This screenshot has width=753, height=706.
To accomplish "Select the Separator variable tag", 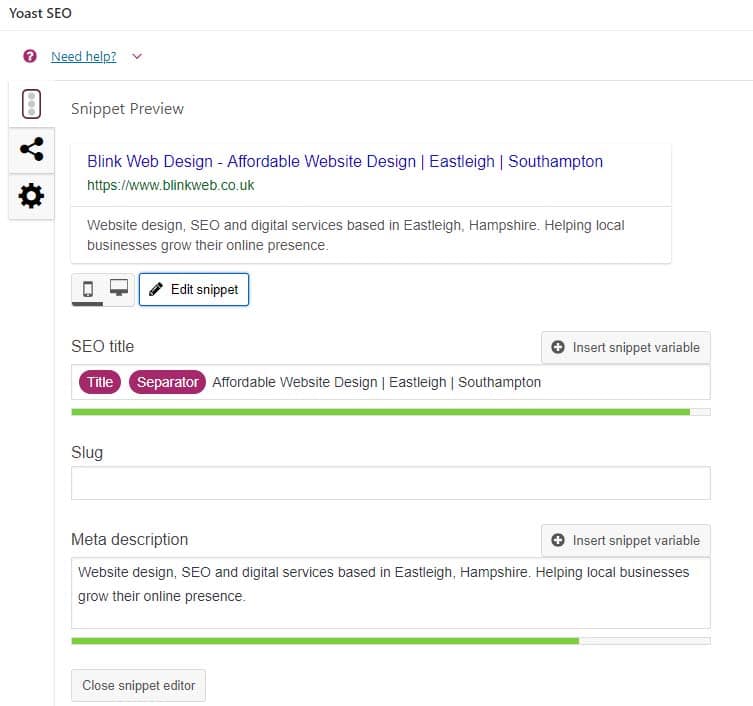I will point(167,382).
